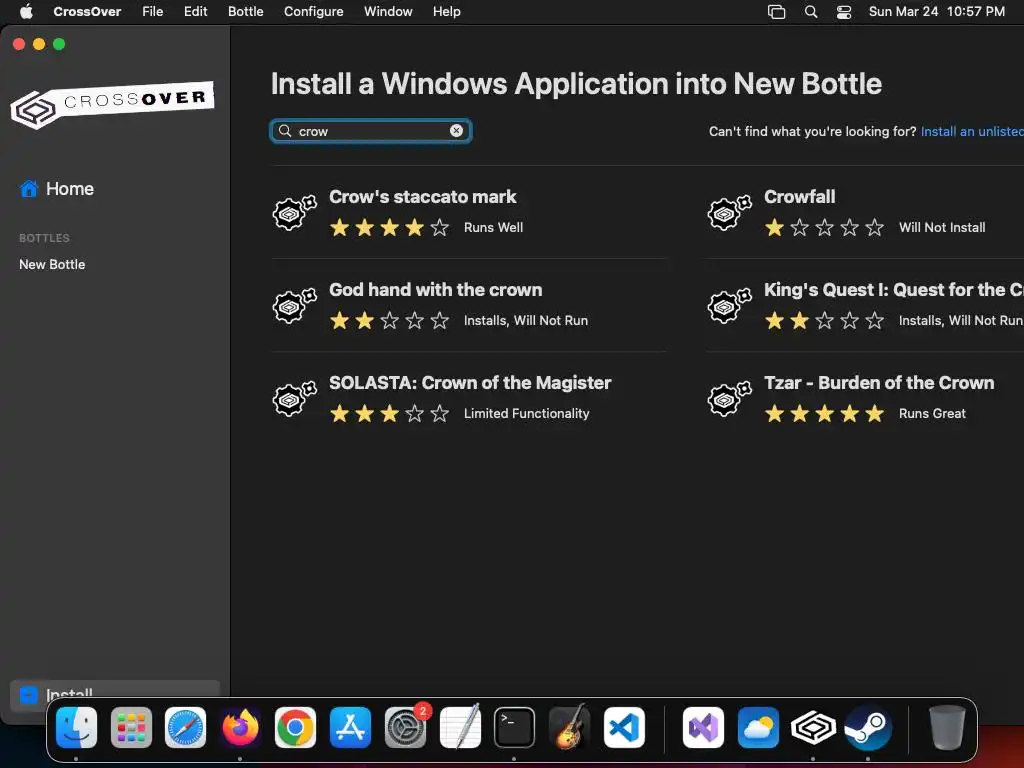Click the Limited Functionality rating text
This screenshot has height=768, width=1024.
coord(526,413)
